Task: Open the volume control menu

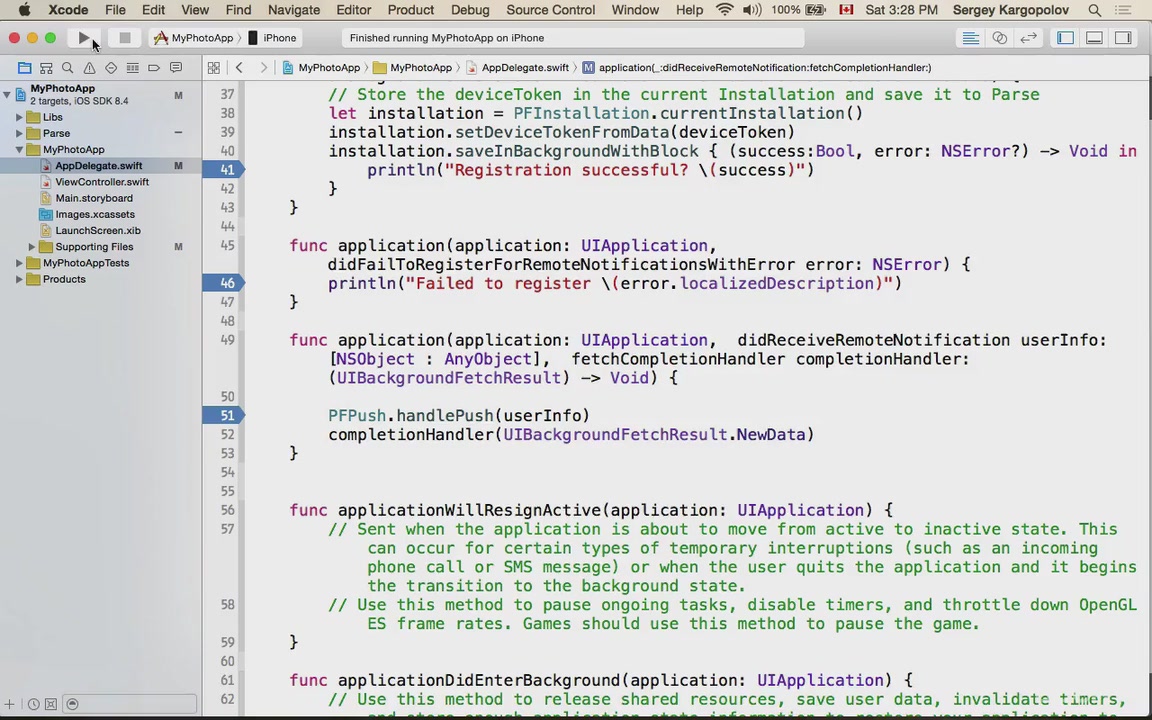Action: pos(752,10)
